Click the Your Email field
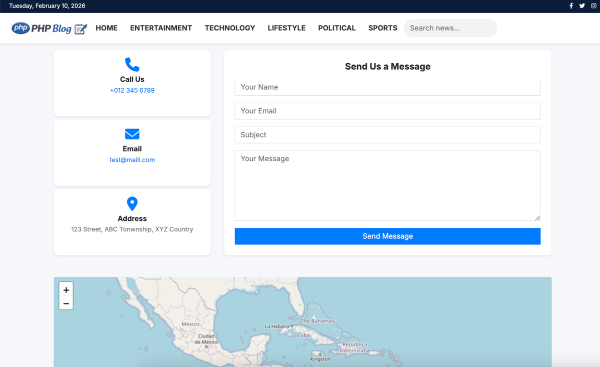Viewport: 600px width, 367px height. click(x=388, y=111)
